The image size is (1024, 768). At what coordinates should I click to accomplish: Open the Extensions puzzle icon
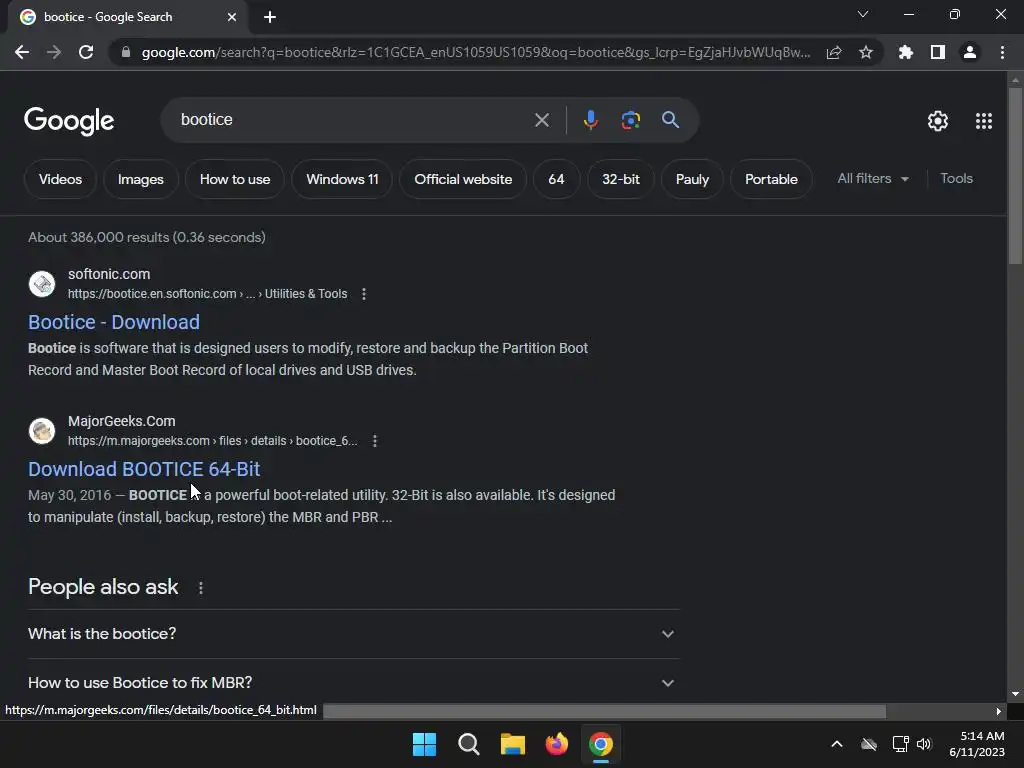tap(906, 52)
